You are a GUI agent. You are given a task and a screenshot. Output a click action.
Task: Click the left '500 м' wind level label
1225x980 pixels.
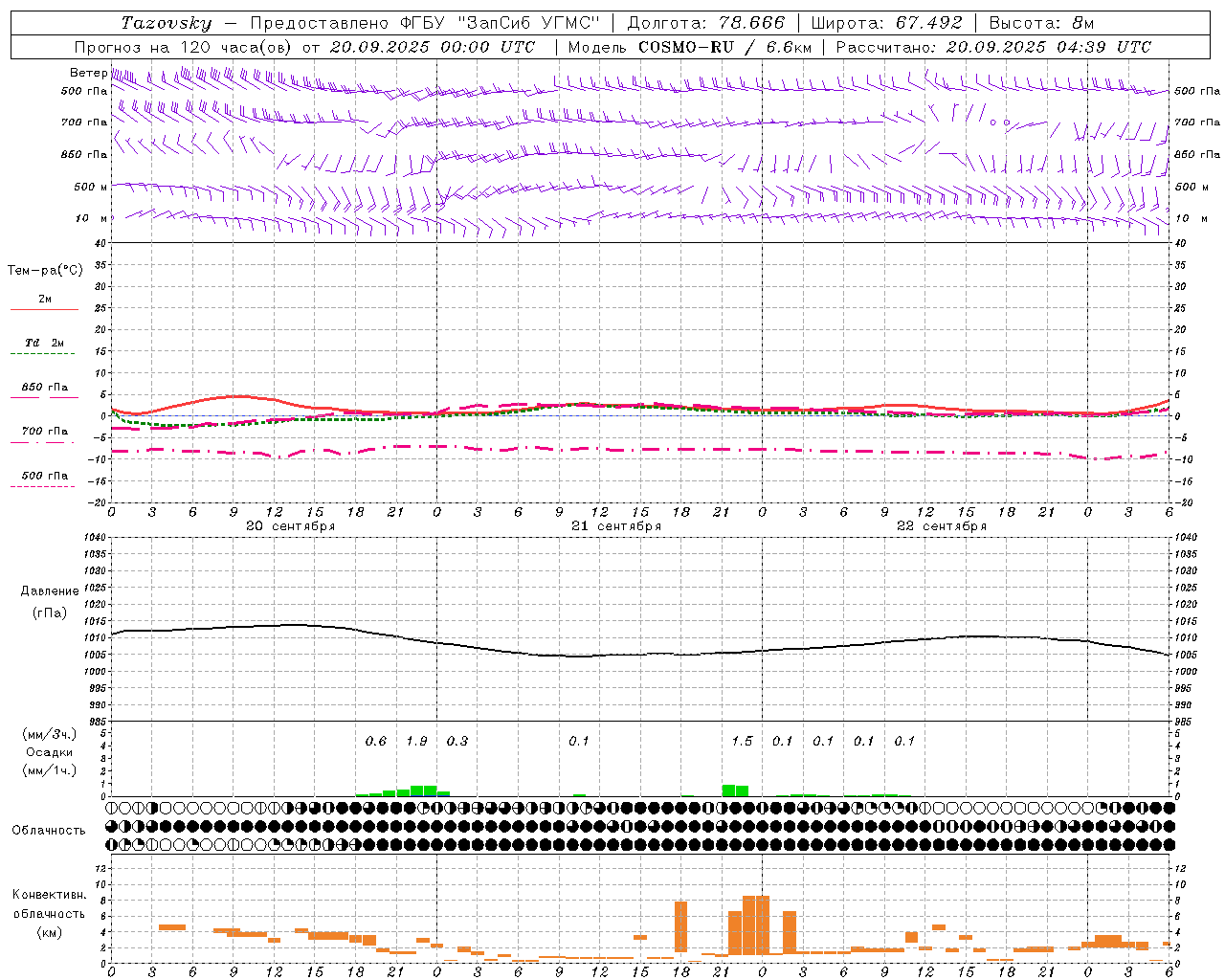click(91, 187)
